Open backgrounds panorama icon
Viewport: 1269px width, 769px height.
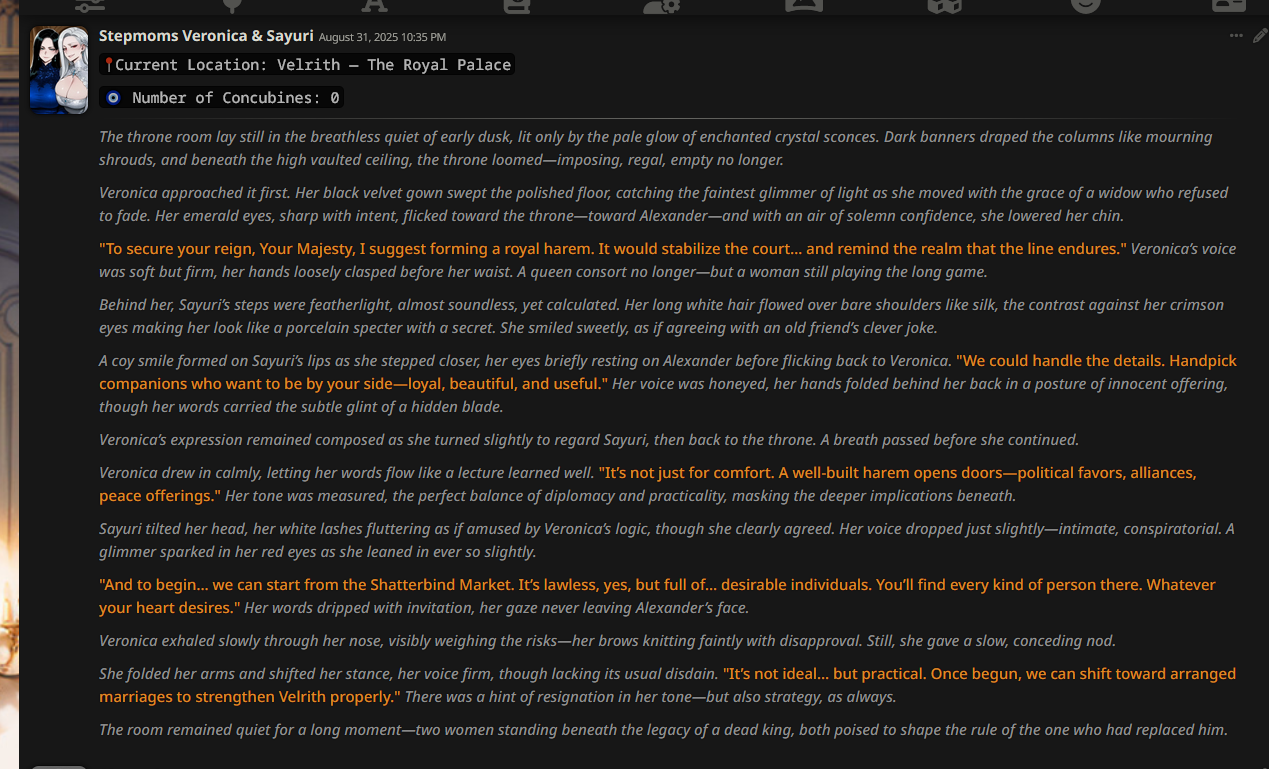click(x=803, y=5)
